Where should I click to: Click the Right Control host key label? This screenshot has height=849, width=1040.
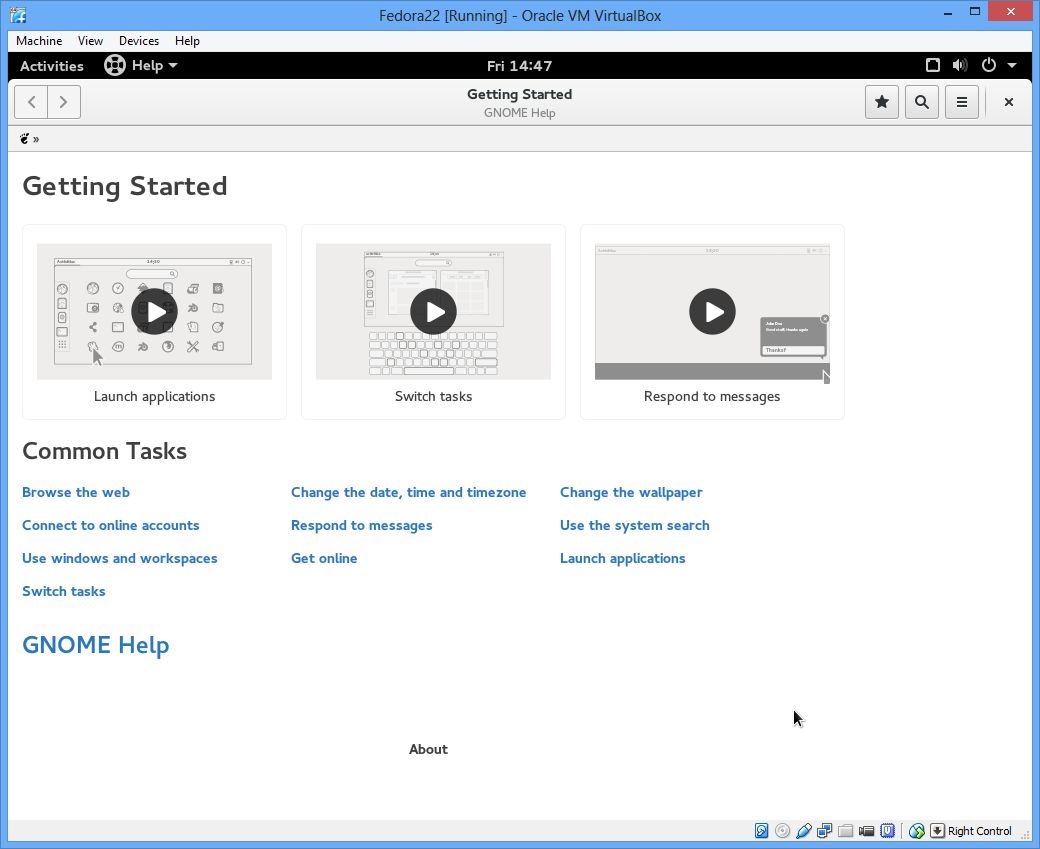point(980,831)
